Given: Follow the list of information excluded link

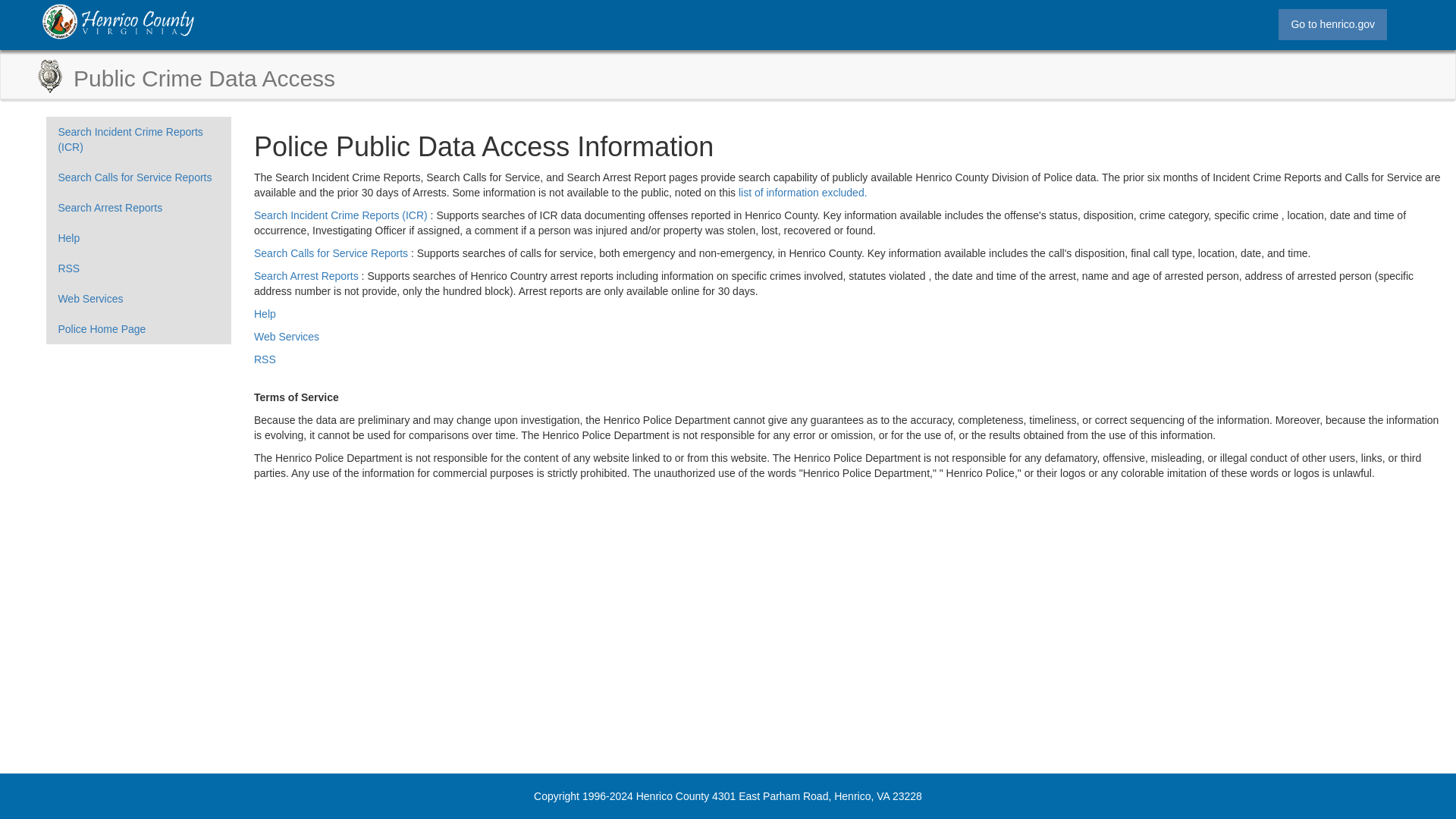Looking at the screenshot, I should [x=802, y=193].
